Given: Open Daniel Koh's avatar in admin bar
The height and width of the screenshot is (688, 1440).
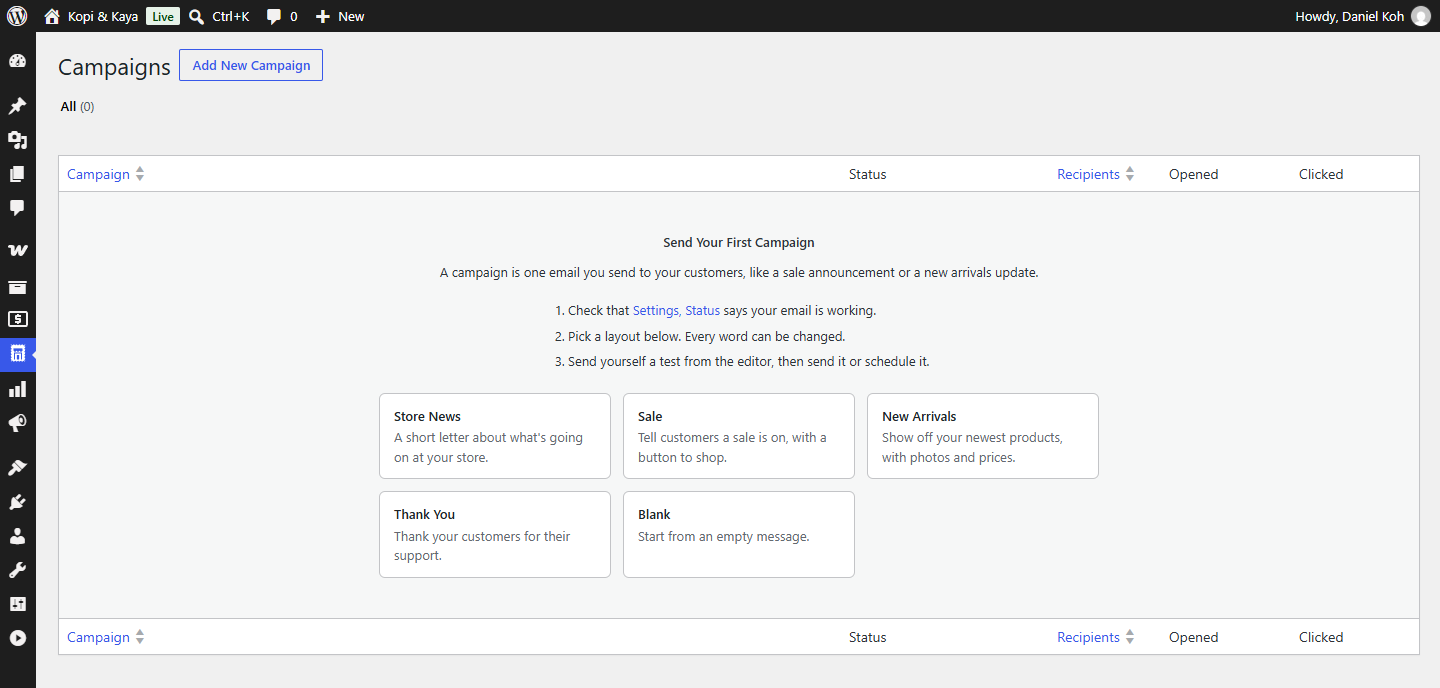Looking at the screenshot, I should click(1421, 16).
